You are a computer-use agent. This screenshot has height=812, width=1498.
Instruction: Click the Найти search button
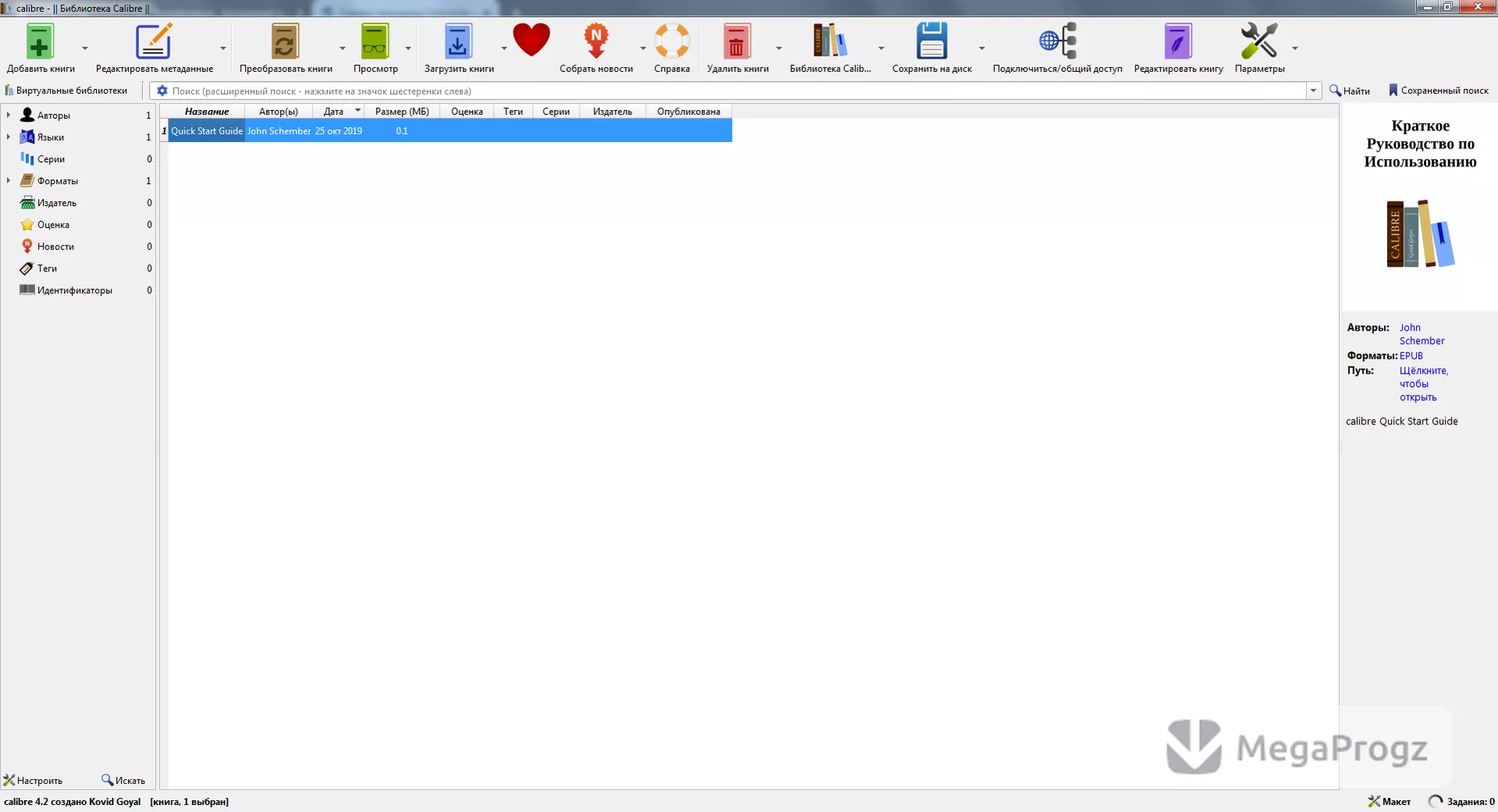pos(1350,90)
